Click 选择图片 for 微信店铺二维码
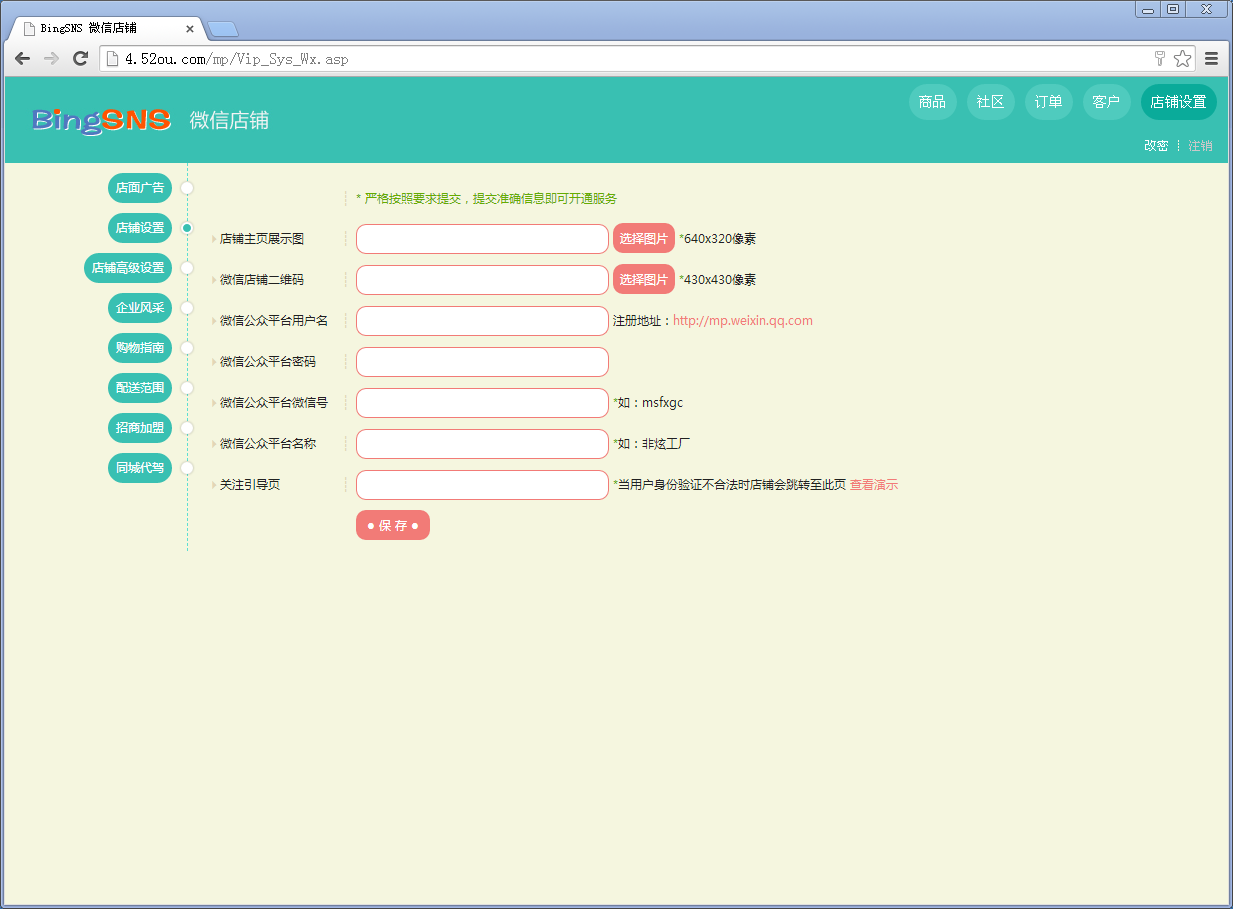 tap(643, 280)
